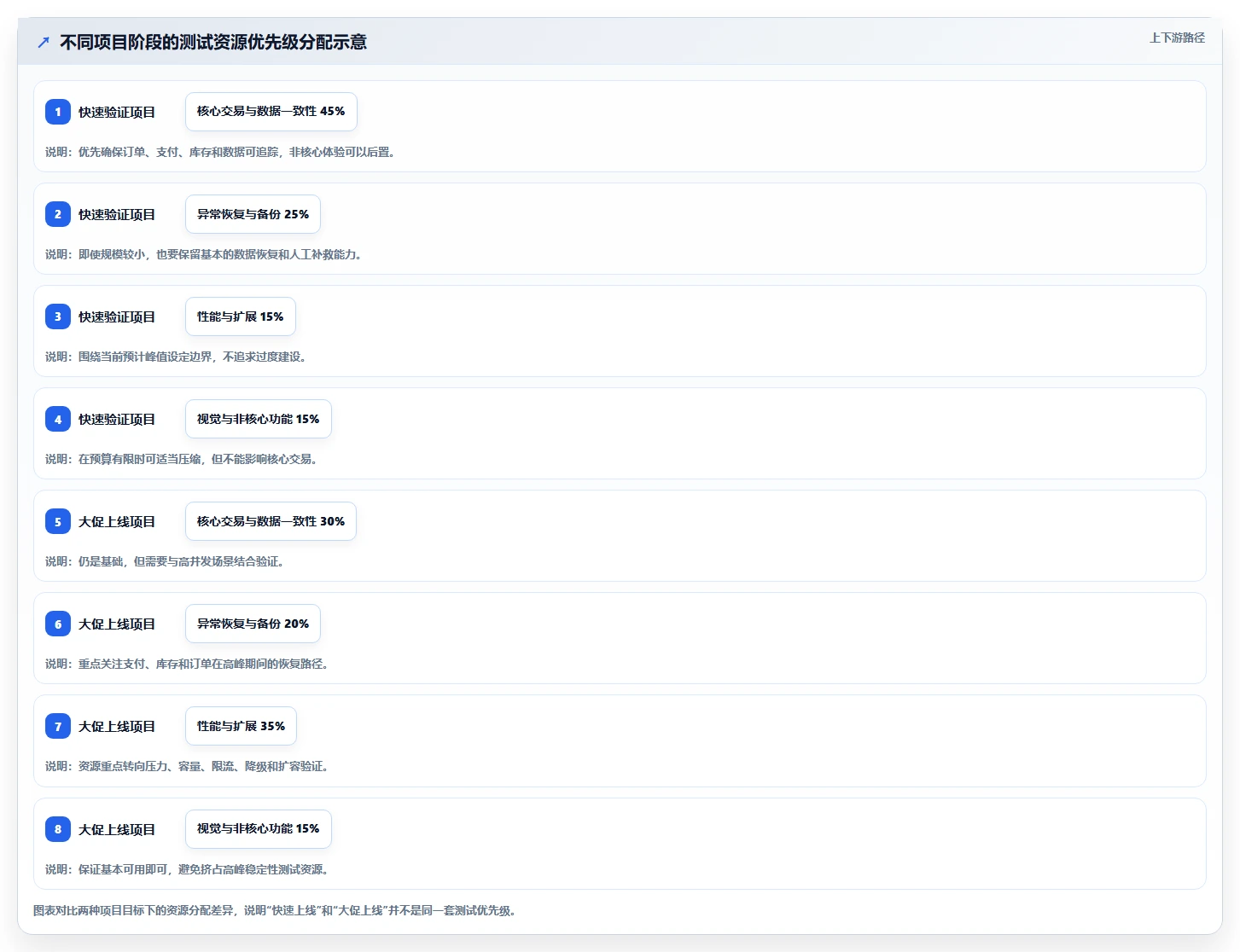Click the note 保证基本可用即可
The width and height of the screenshot is (1240, 952).
coord(123,869)
